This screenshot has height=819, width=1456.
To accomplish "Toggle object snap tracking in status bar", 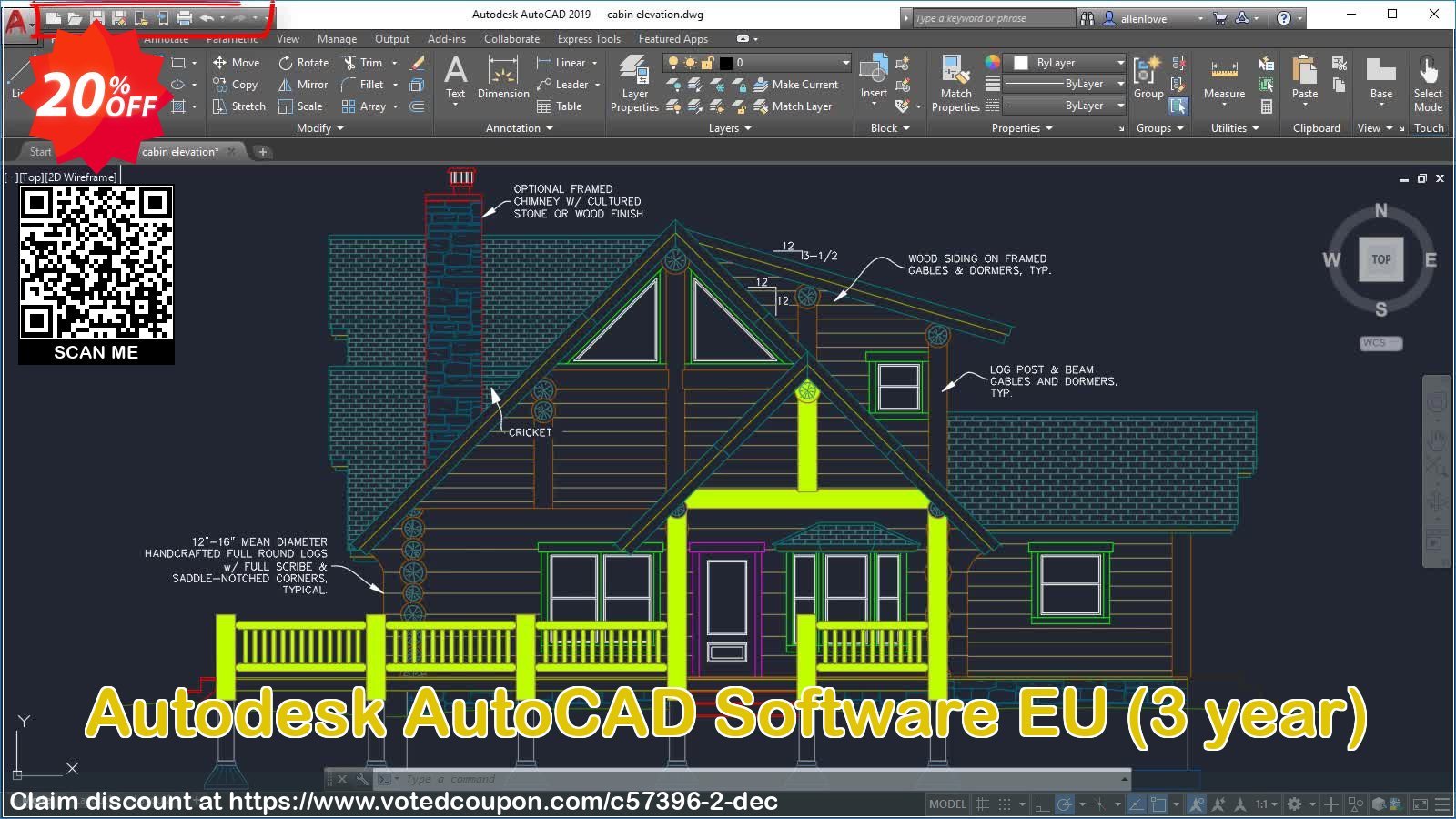I will 1136,804.
